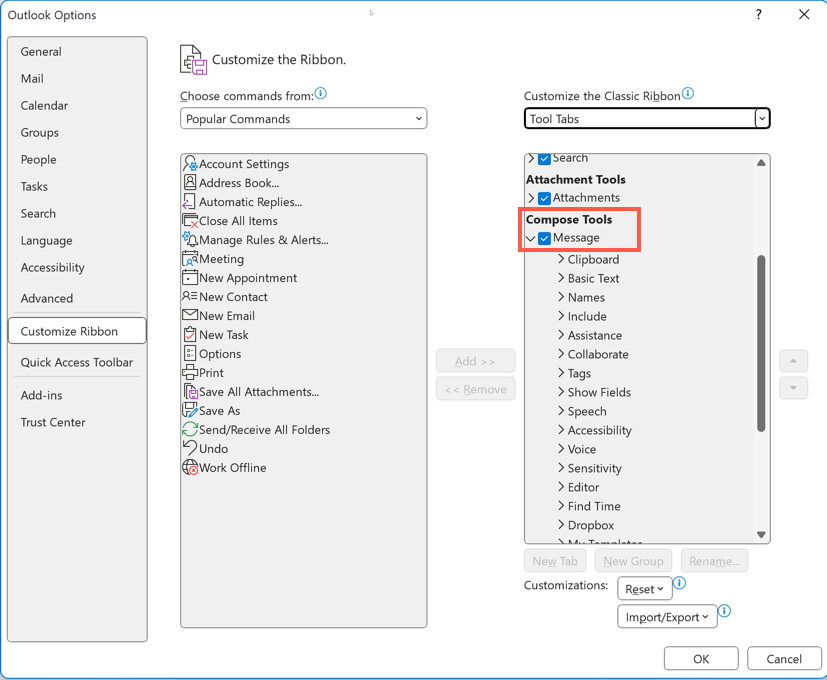
Task: Click the ribbon list vertical scrollbar thumb
Action: pos(761,343)
